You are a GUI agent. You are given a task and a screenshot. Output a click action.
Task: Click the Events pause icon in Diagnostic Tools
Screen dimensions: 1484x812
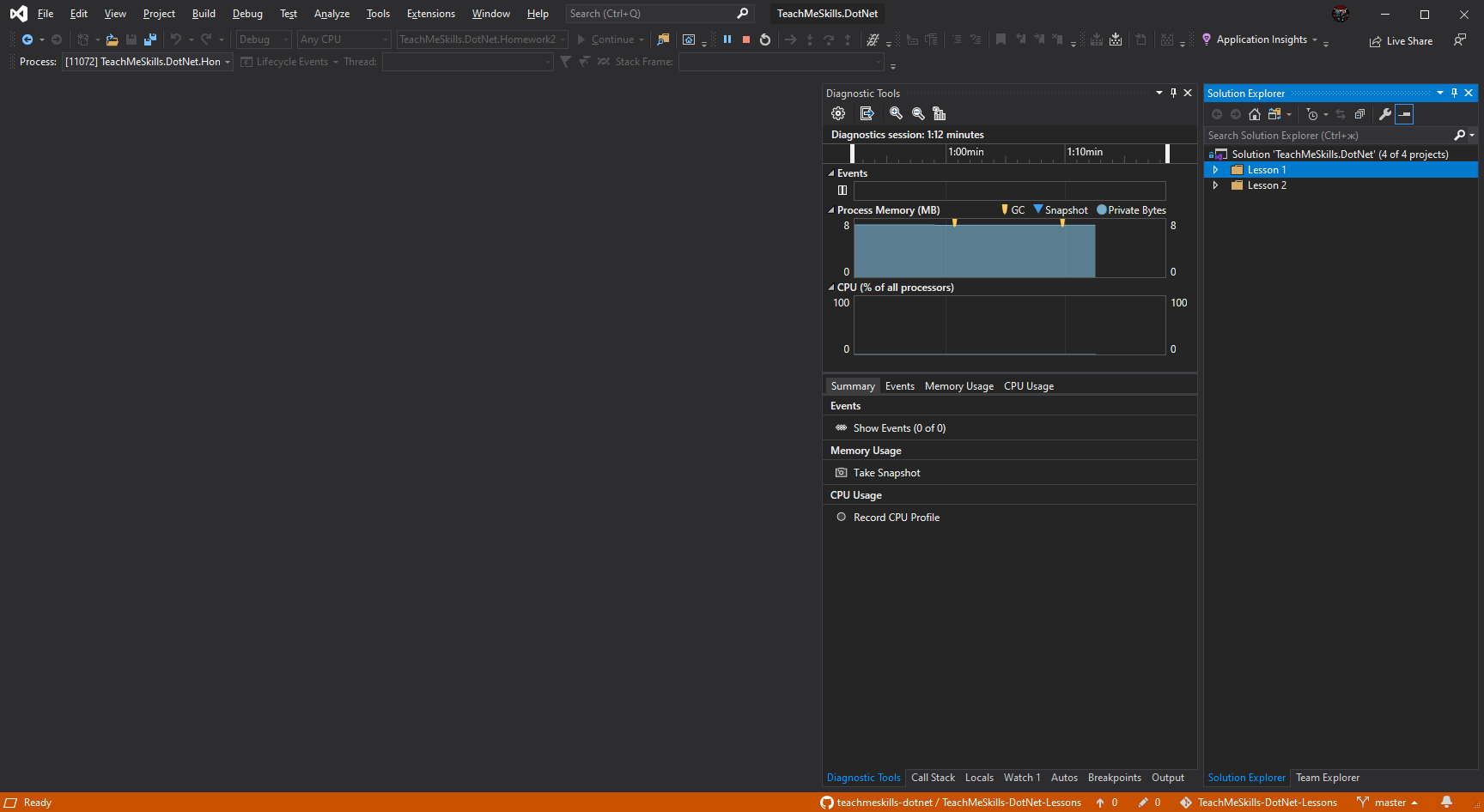pyautogui.click(x=842, y=191)
